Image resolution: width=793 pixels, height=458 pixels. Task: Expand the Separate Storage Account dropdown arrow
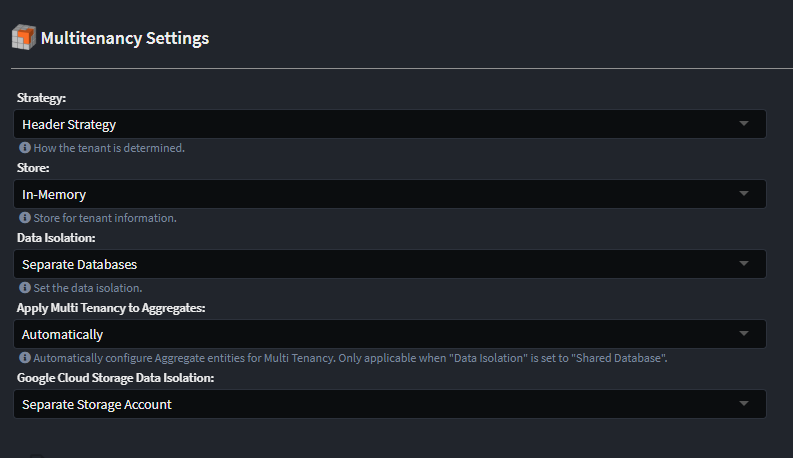(743, 404)
